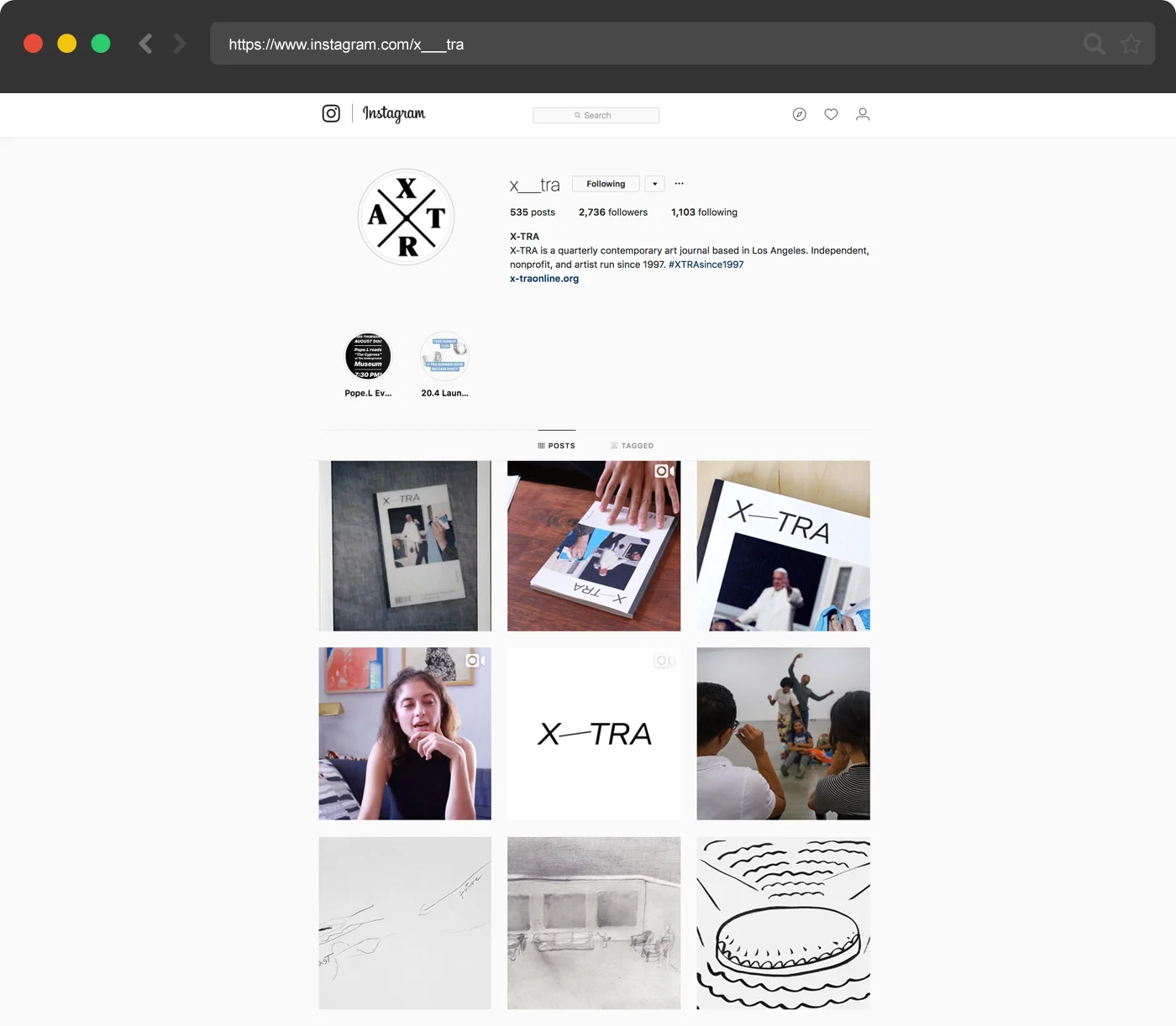Screen dimensions: 1176x1026
Task: Click the yellow minimize window button
Action: (67, 44)
